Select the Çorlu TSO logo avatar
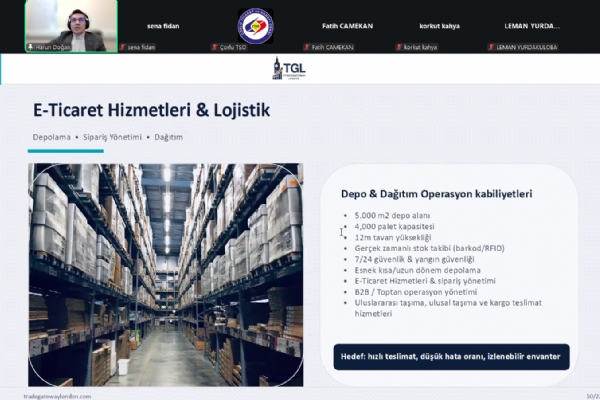This screenshot has width=600, height=400. click(x=255, y=26)
